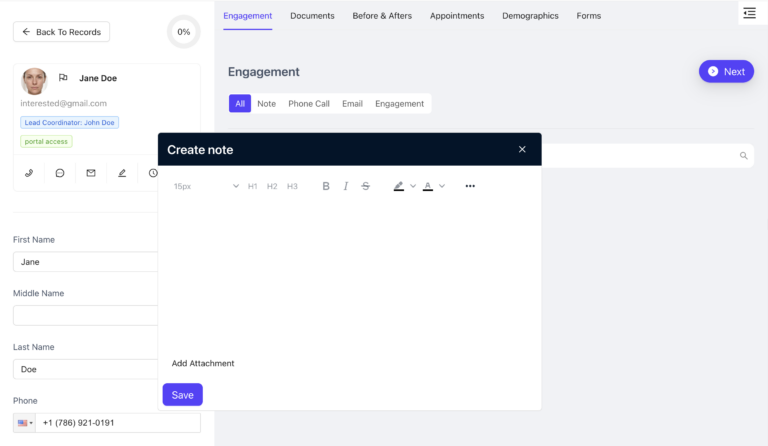
Task: Click the text color letter A icon
Action: click(x=428, y=186)
